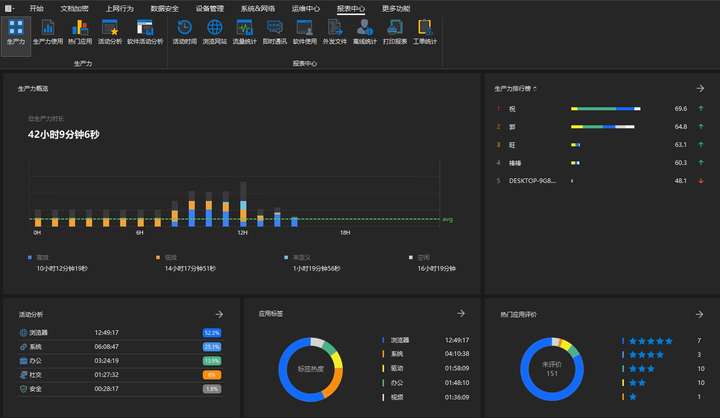The width and height of the screenshot is (720, 418).
Task: Select 办公 row showing 03:24:19
Action: [121, 361]
